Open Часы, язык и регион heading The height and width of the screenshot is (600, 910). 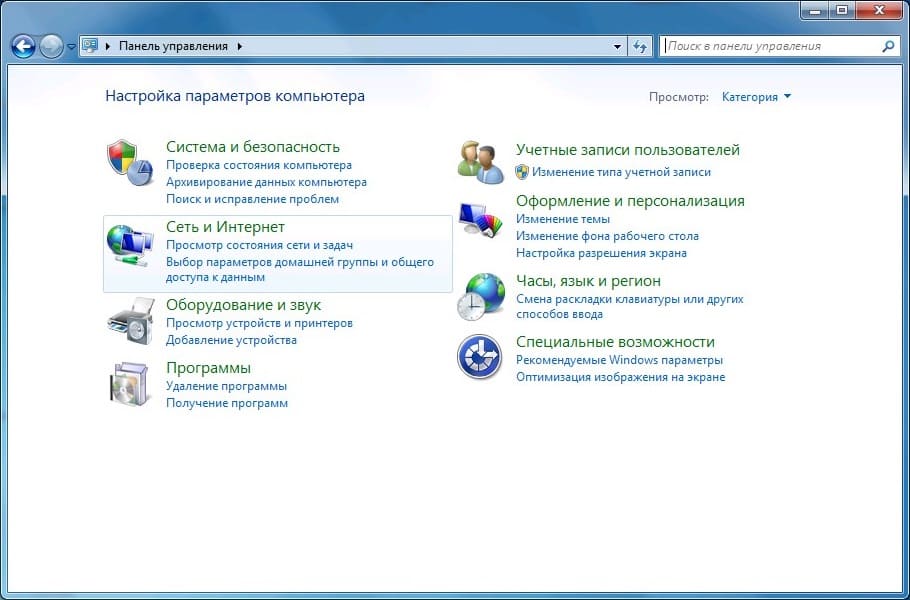[x=588, y=281]
